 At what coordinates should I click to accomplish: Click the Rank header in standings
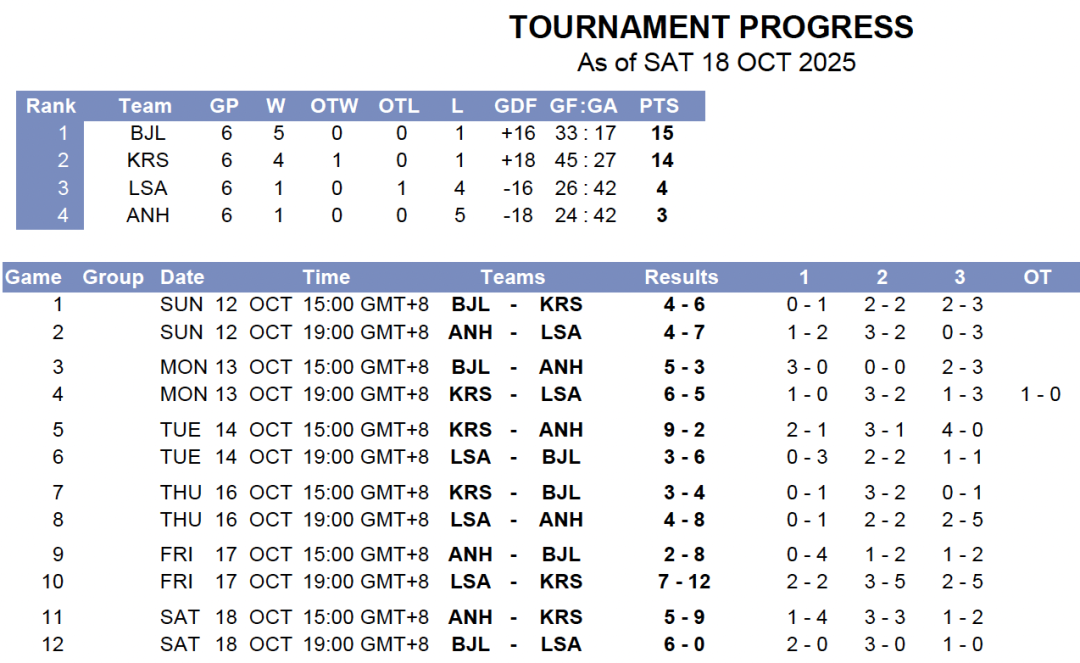pyautogui.click(x=51, y=106)
